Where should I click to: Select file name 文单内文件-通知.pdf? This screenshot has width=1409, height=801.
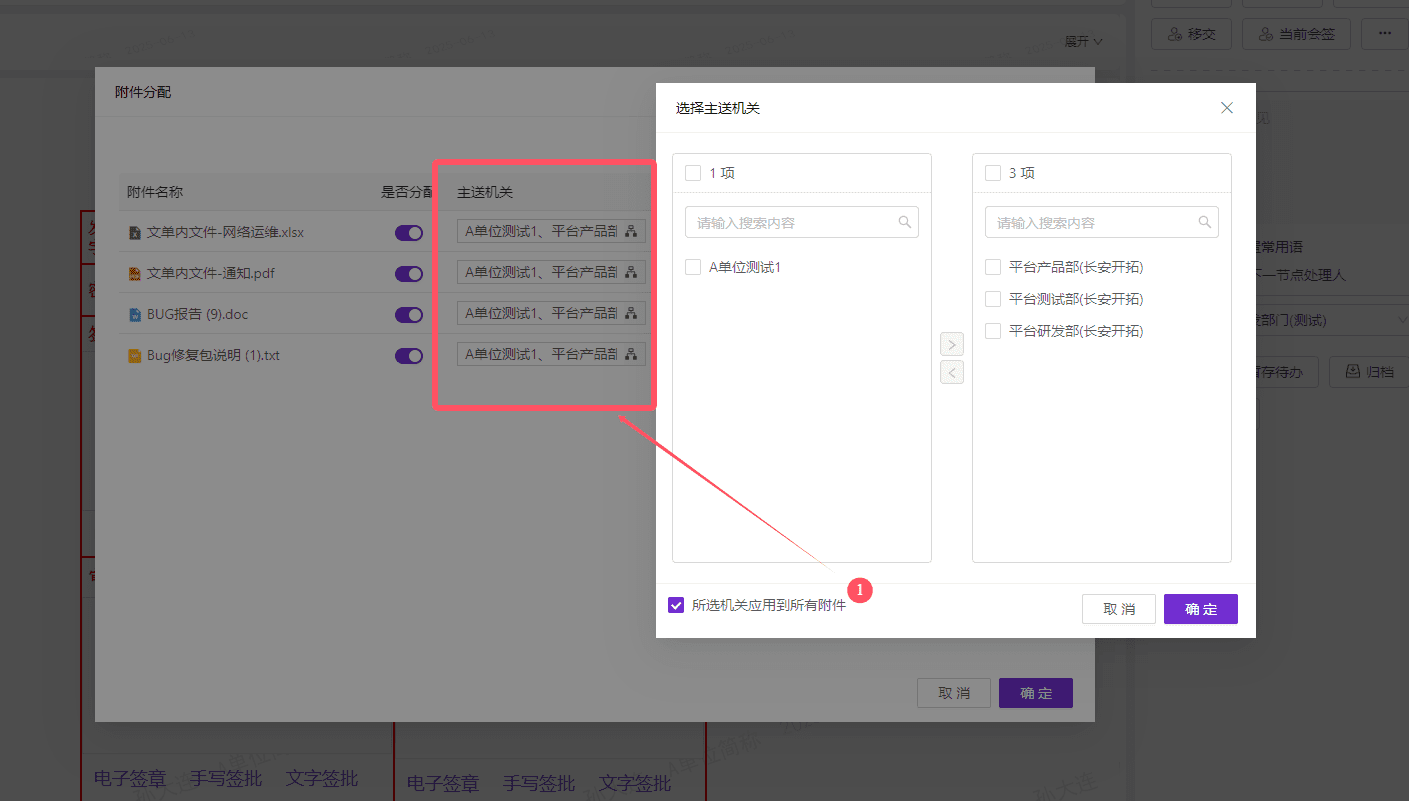click(x=211, y=273)
